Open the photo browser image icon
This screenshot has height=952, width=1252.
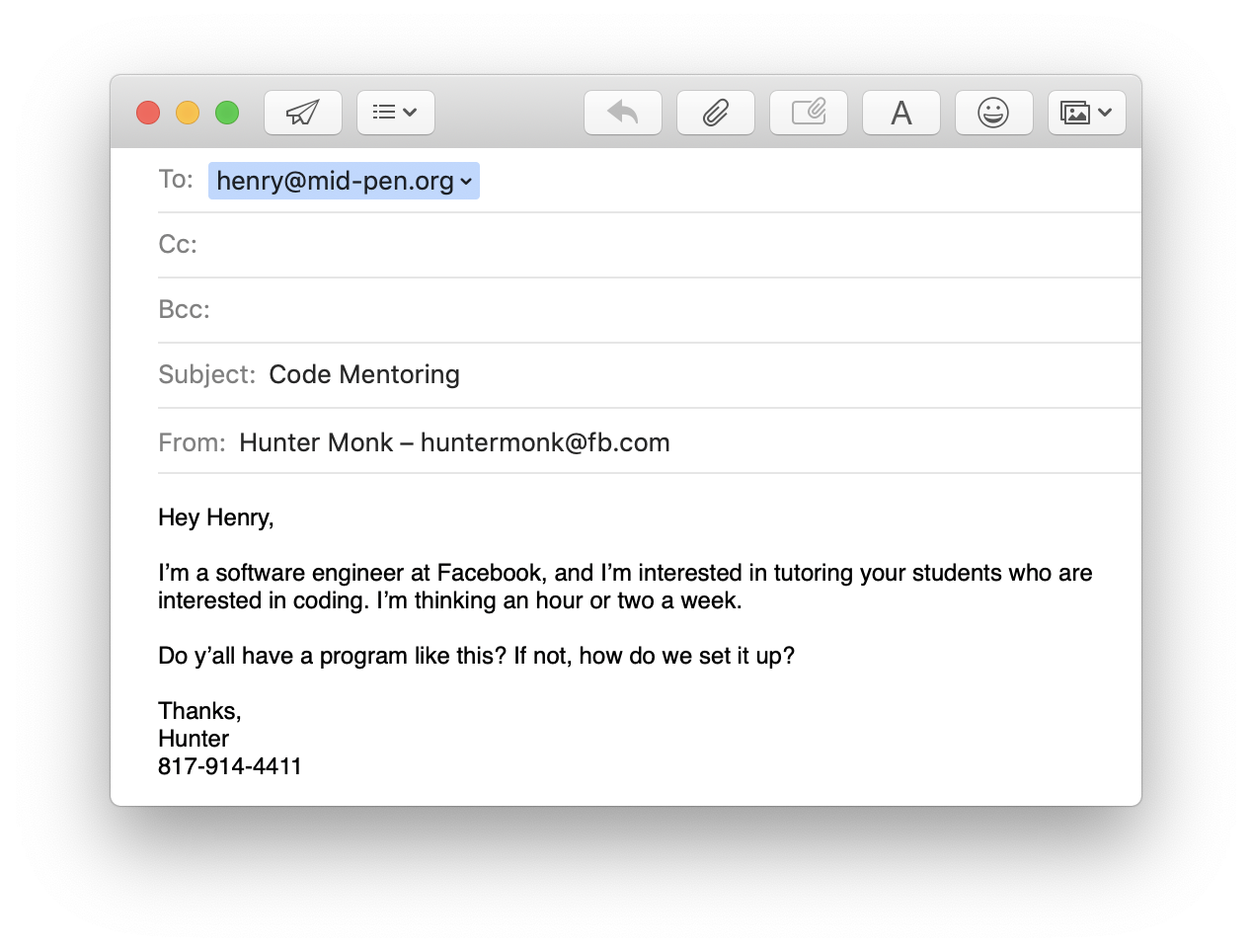[1075, 113]
